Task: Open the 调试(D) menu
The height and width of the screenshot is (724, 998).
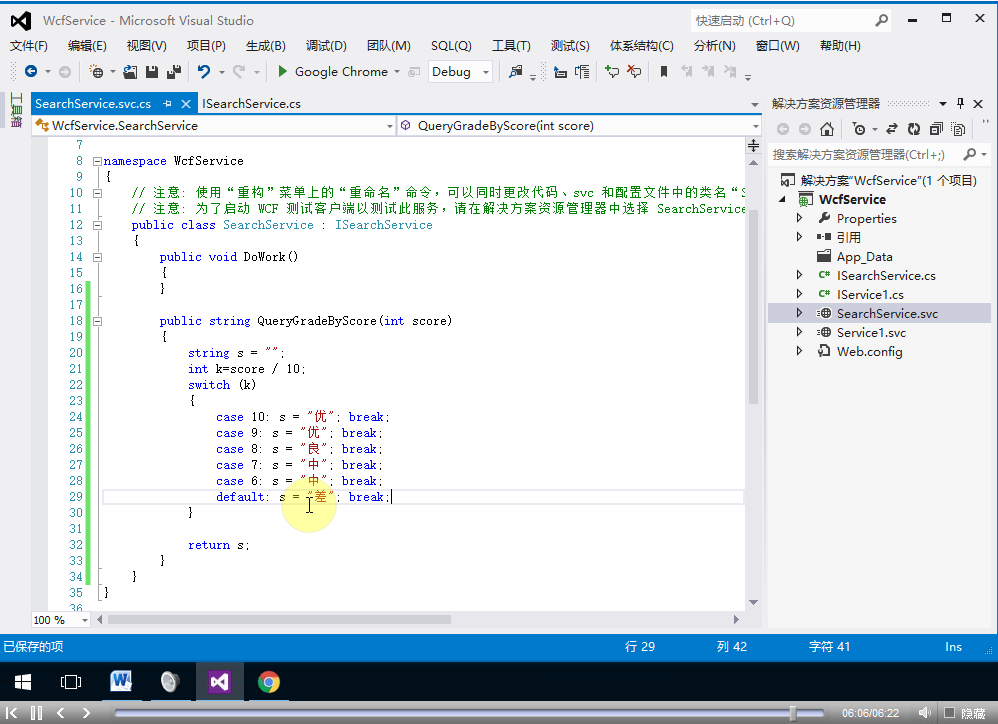Action: coord(326,45)
